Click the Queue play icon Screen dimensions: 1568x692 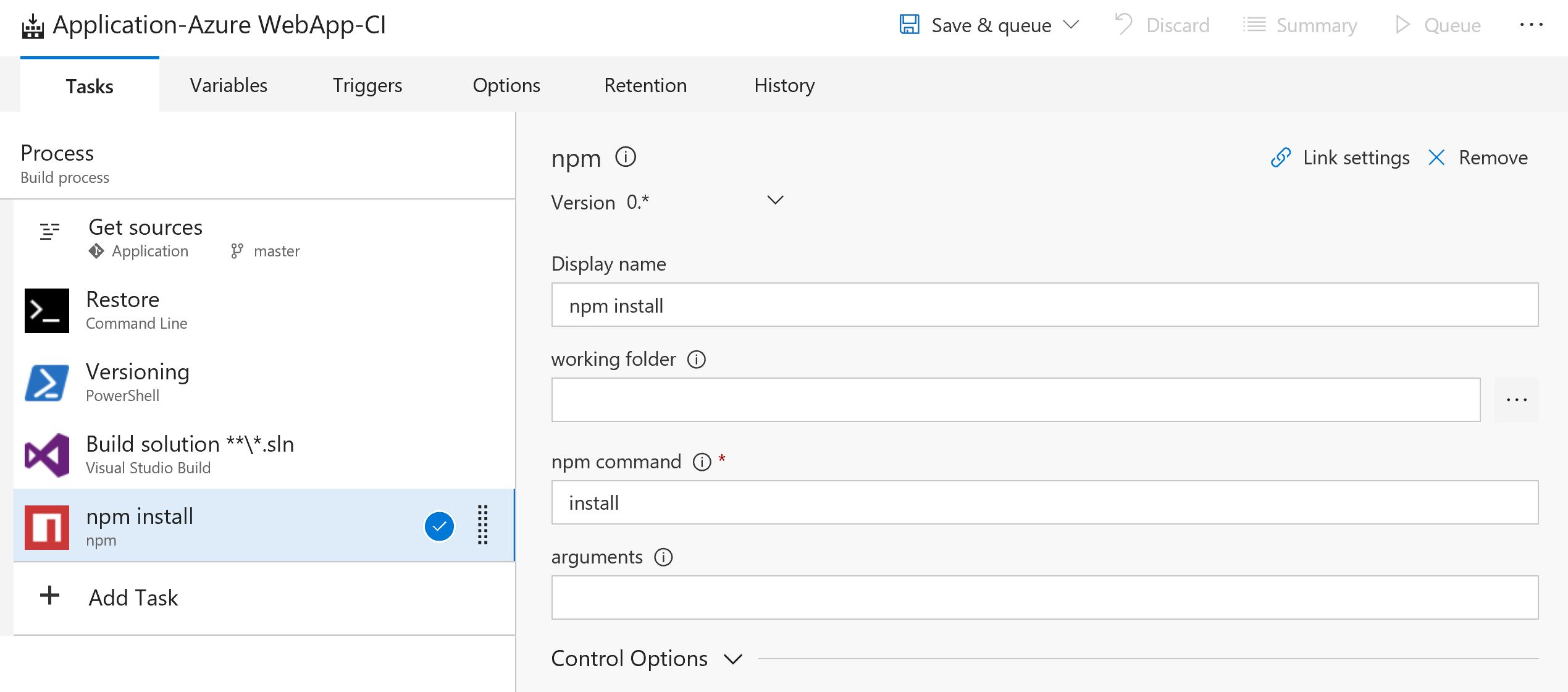click(1402, 25)
